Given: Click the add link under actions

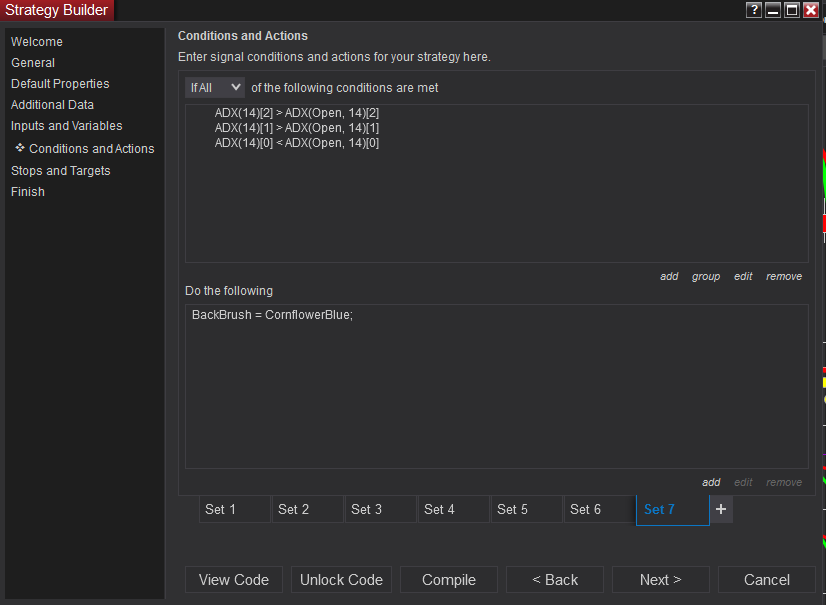Looking at the screenshot, I should [x=711, y=482].
